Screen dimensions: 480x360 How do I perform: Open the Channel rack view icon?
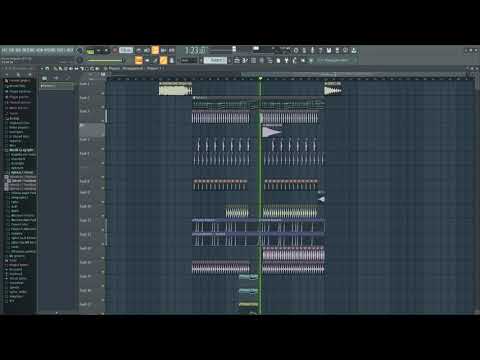tap(254, 60)
